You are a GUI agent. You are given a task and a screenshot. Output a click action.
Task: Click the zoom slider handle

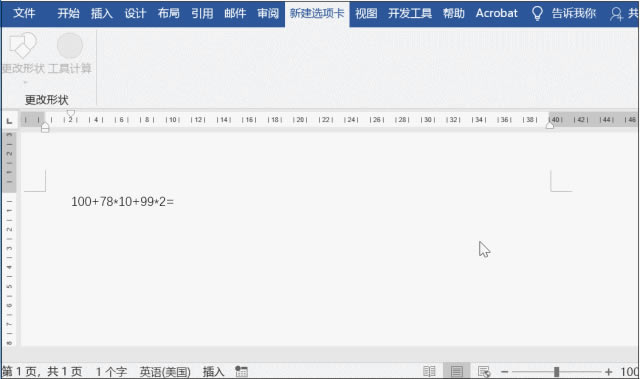click(x=556, y=372)
